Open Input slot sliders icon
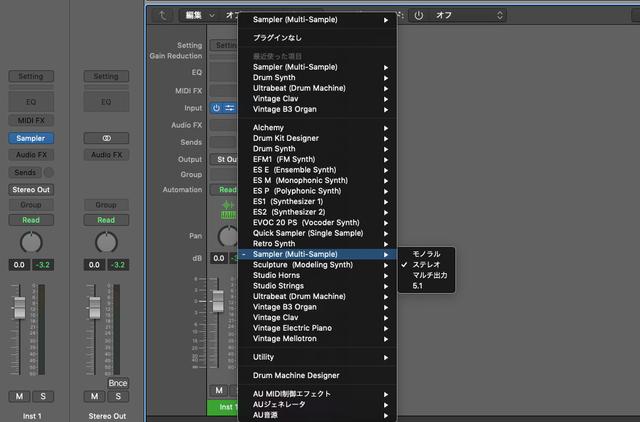 (x=230, y=108)
